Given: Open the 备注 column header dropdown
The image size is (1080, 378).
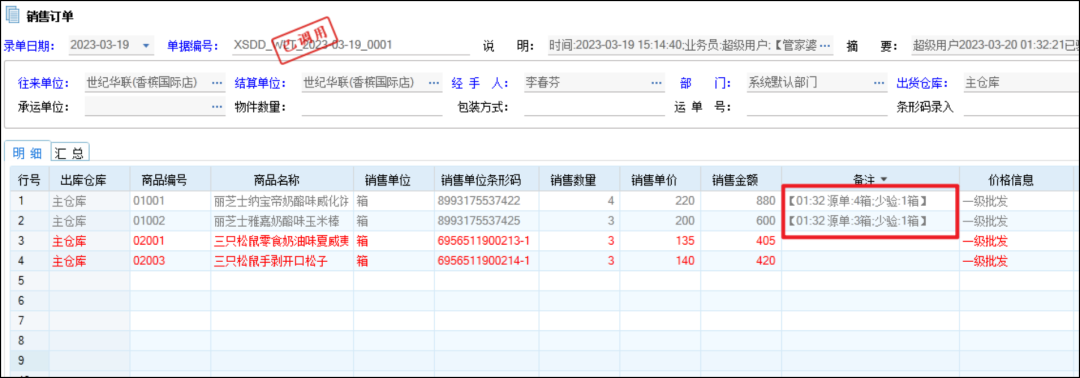Looking at the screenshot, I should 884,180.
